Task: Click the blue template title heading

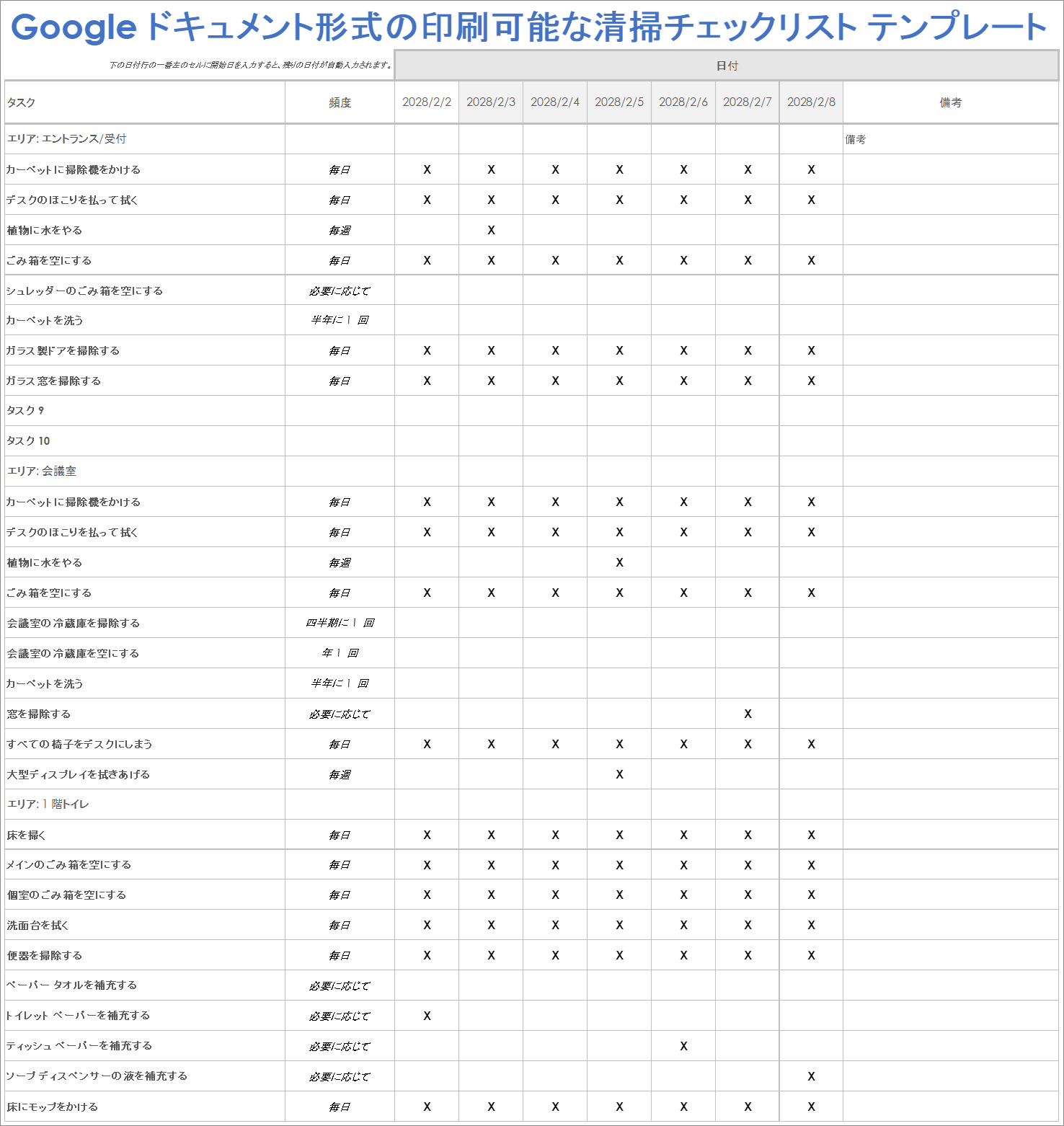Action: pos(529,27)
